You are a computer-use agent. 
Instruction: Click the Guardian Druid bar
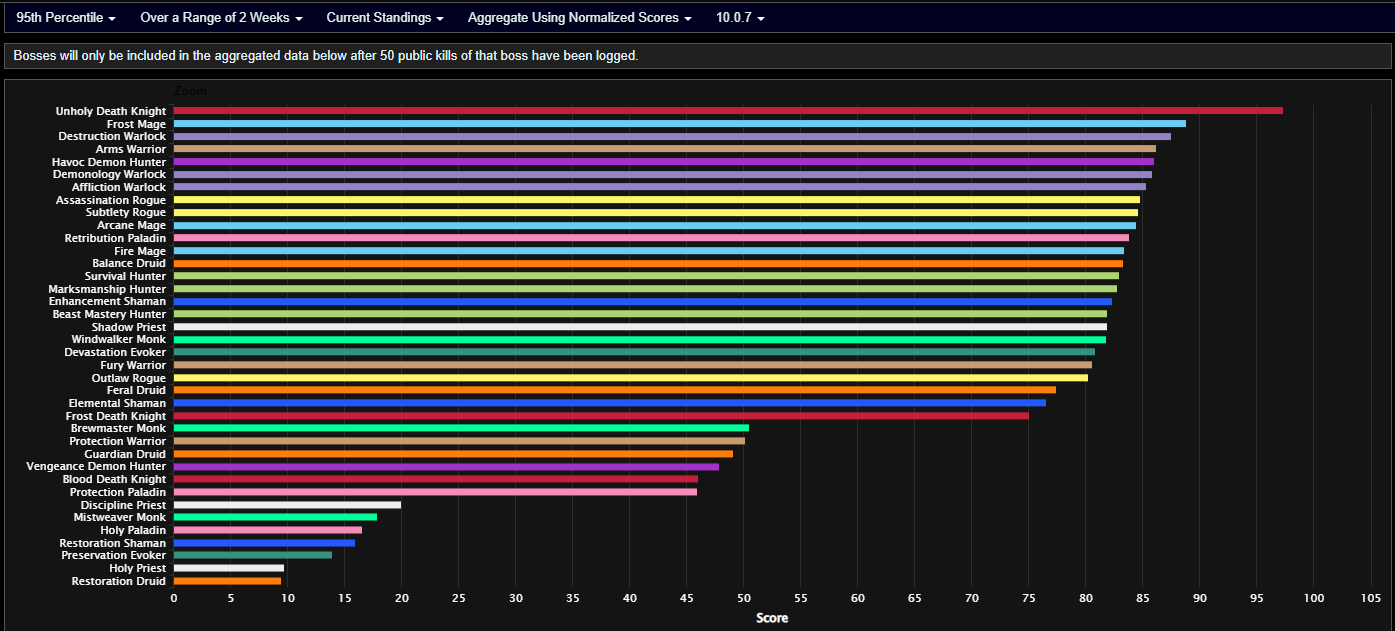pyautogui.click(x=453, y=454)
